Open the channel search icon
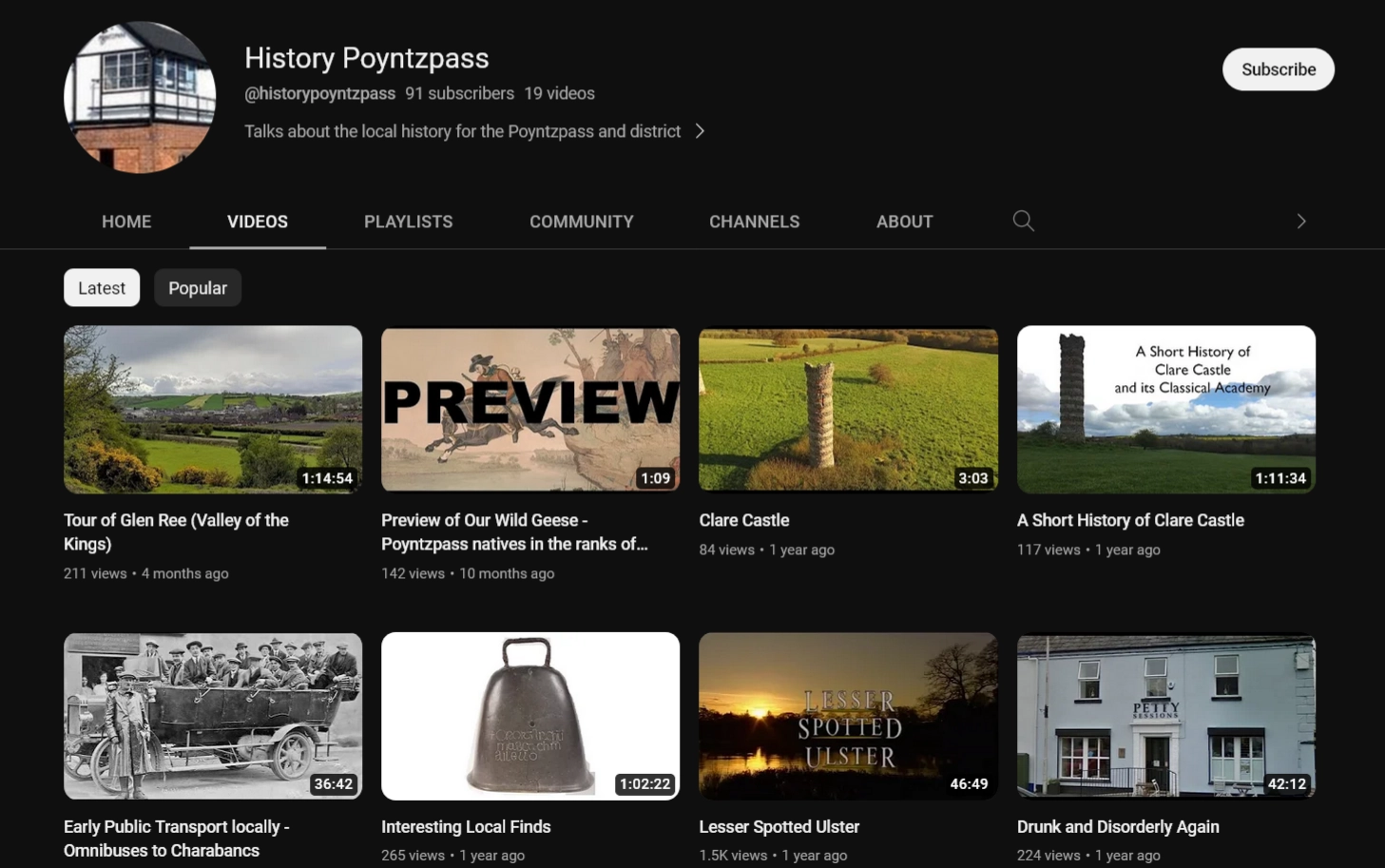The image size is (1385, 868). tap(1023, 221)
